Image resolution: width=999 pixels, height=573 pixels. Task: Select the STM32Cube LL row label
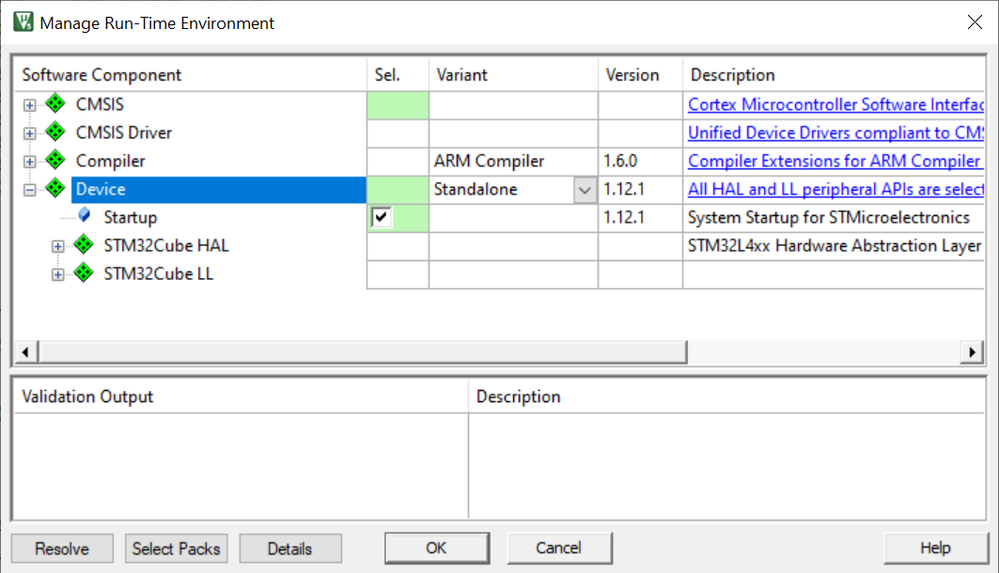tap(158, 274)
